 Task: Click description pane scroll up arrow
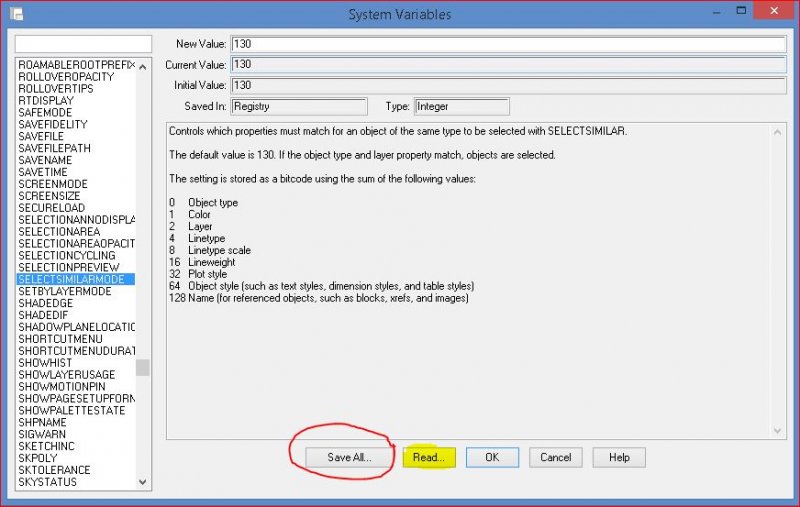click(x=777, y=133)
